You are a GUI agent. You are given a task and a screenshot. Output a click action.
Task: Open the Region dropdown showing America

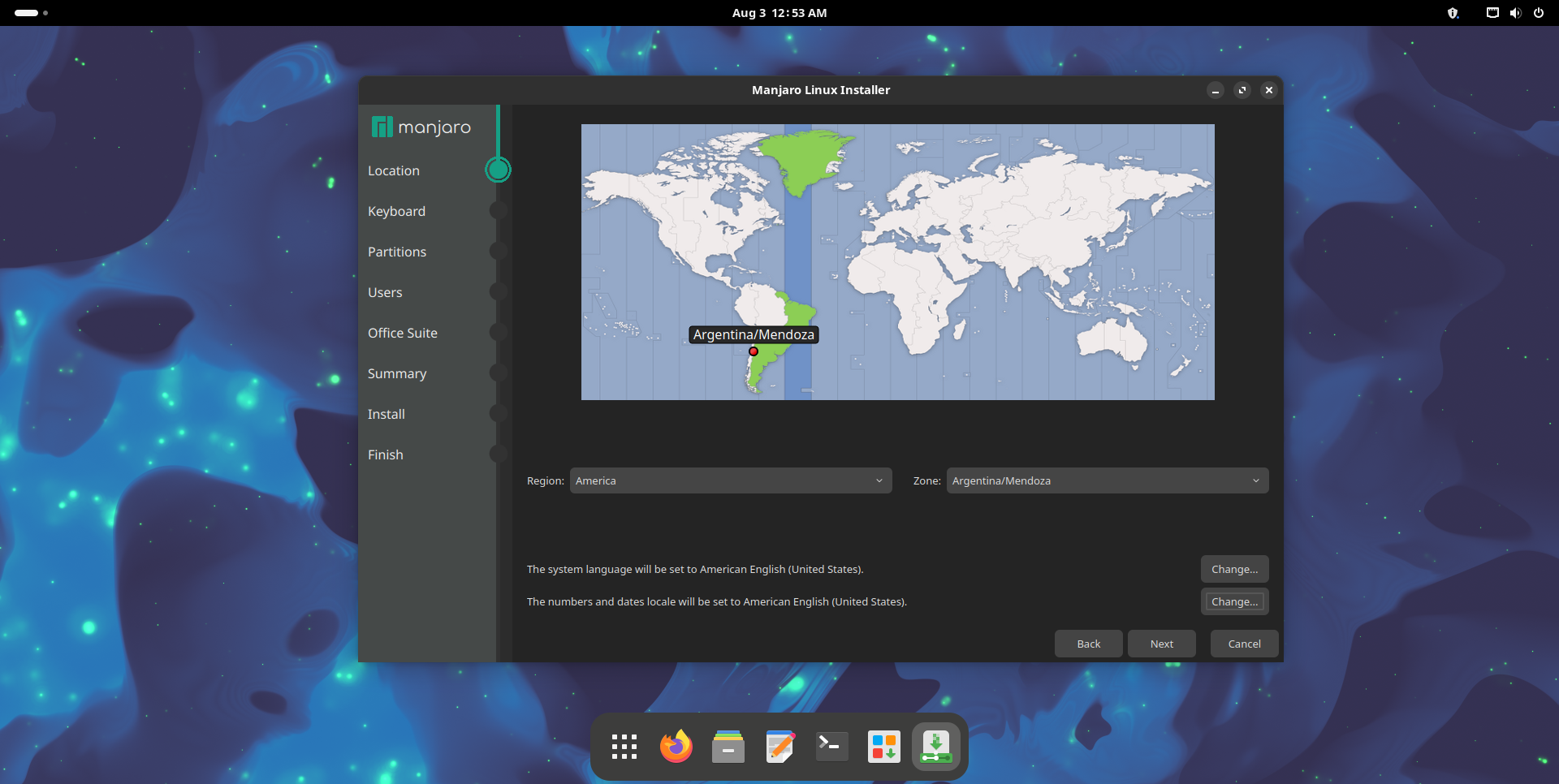pyautogui.click(x=731, y=480)
